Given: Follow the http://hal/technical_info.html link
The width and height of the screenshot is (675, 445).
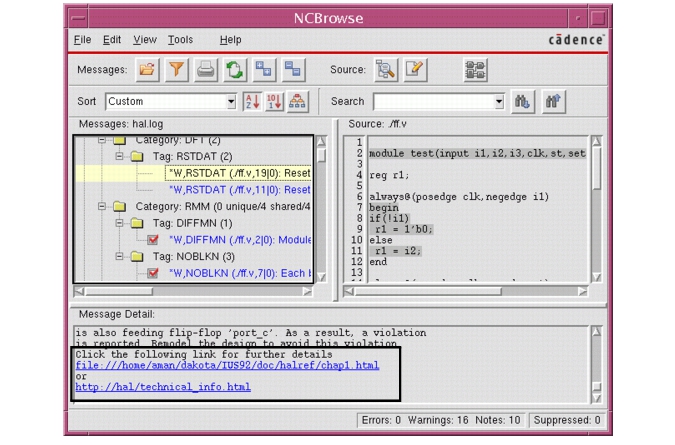Looking at the screenshot, I should (163, 386).
